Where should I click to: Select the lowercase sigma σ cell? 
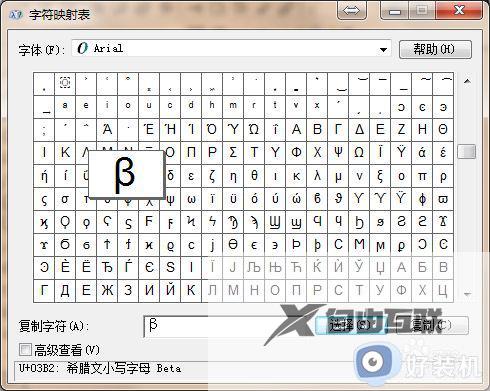[65, 199]
